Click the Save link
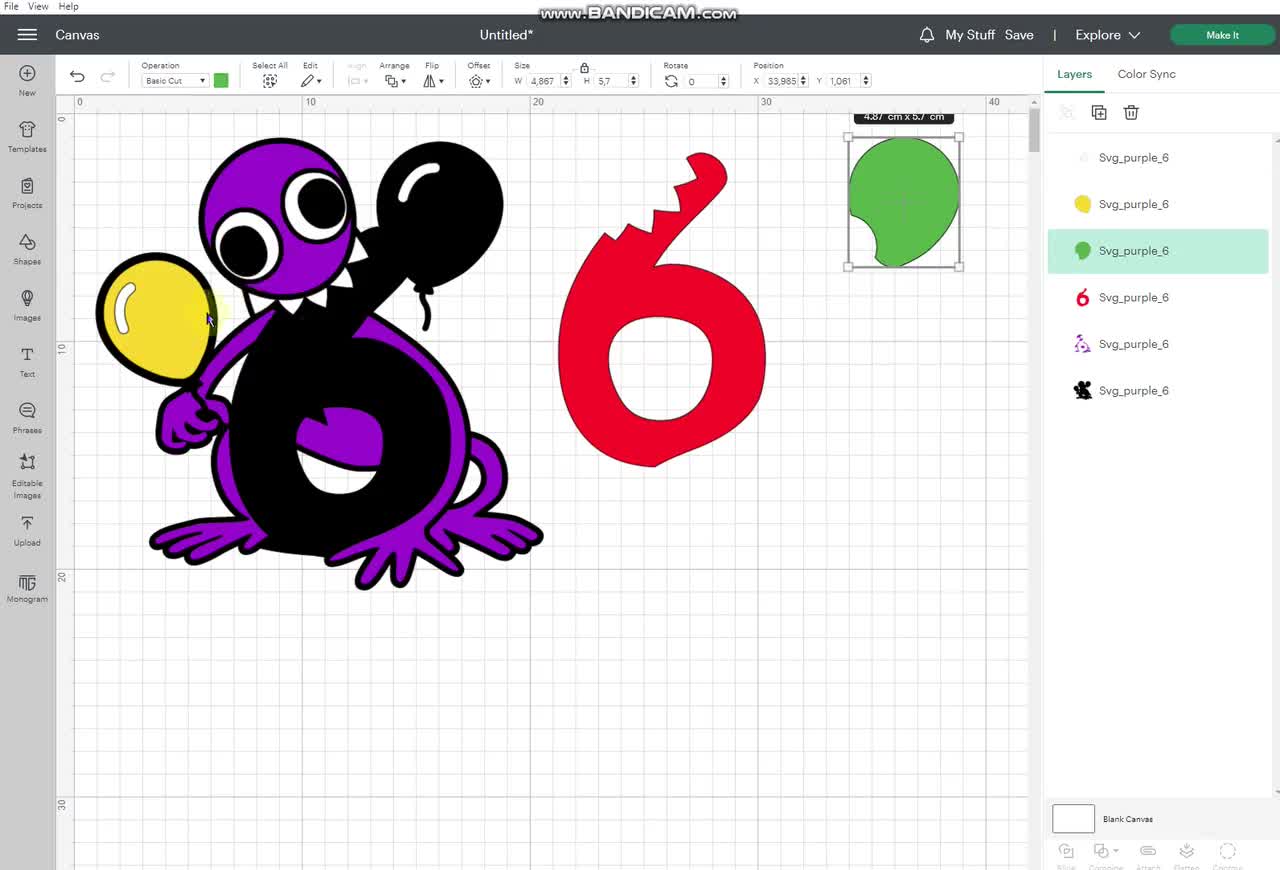The image size is (1280, 870). tap(1019, 35)
